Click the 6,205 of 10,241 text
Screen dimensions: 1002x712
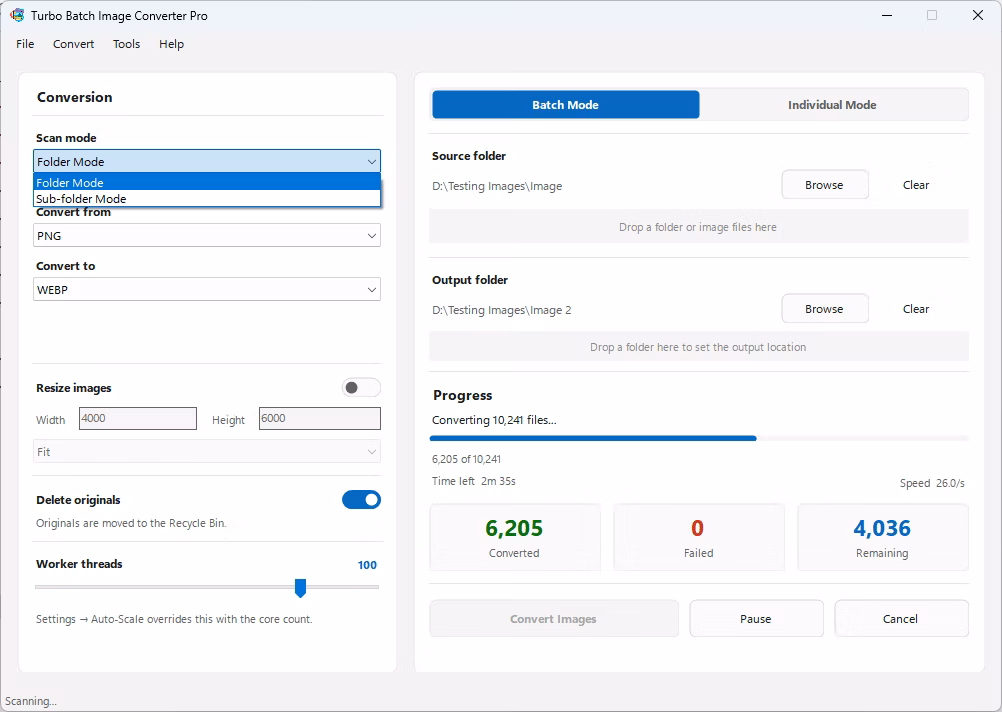click(x=466, y=459)
